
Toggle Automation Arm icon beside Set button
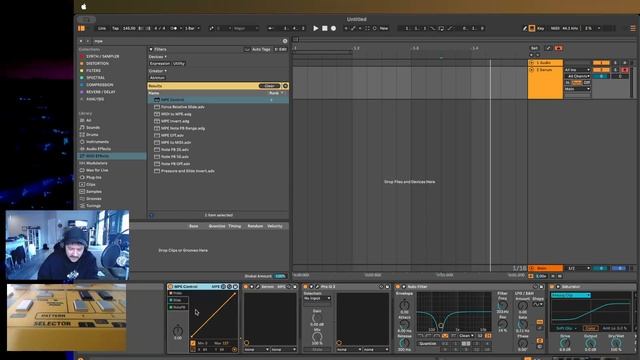[x=548, y=48]
